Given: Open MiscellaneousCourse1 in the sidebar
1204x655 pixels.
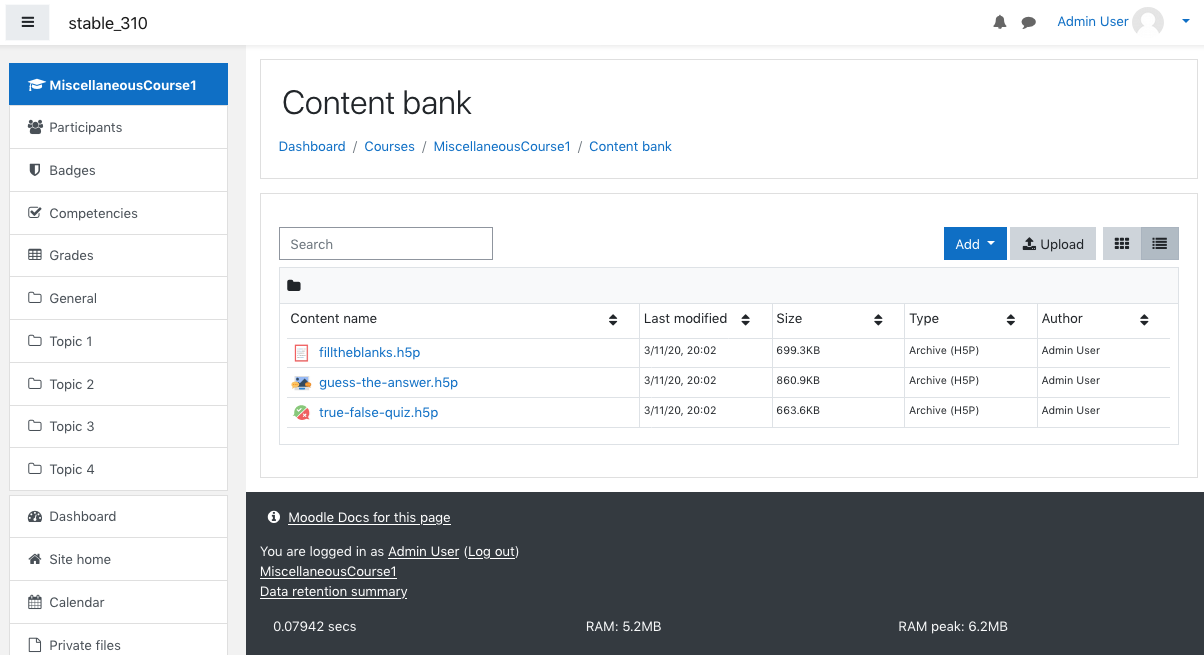Looking at the screenshot, I should (x=118, y=85).
